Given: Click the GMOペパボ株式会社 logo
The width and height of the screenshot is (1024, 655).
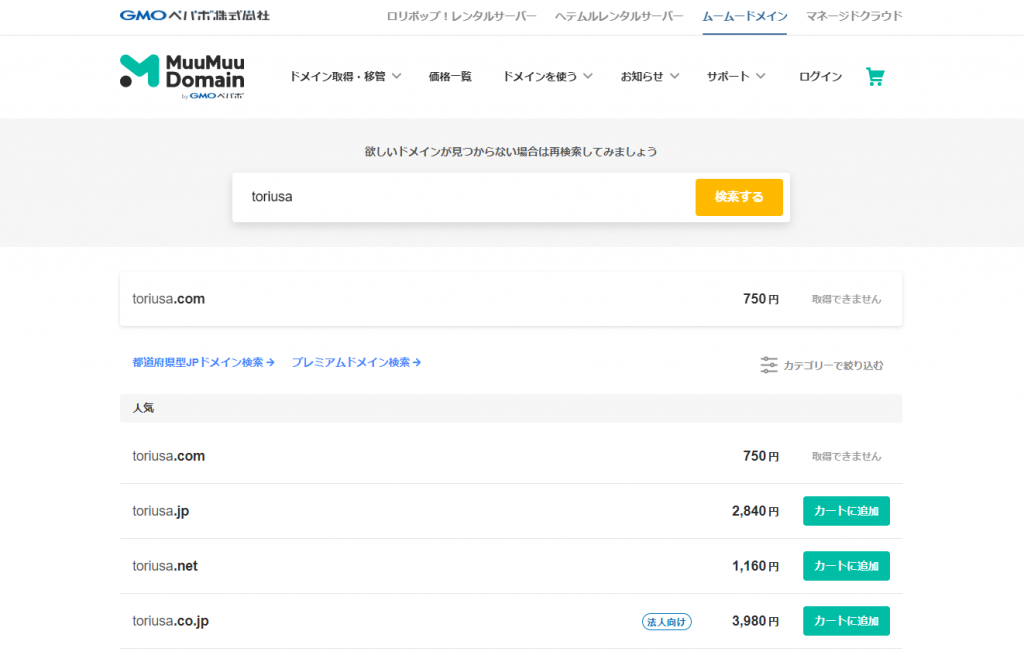Looking at the screenshot, I should (x=195, y=15).
